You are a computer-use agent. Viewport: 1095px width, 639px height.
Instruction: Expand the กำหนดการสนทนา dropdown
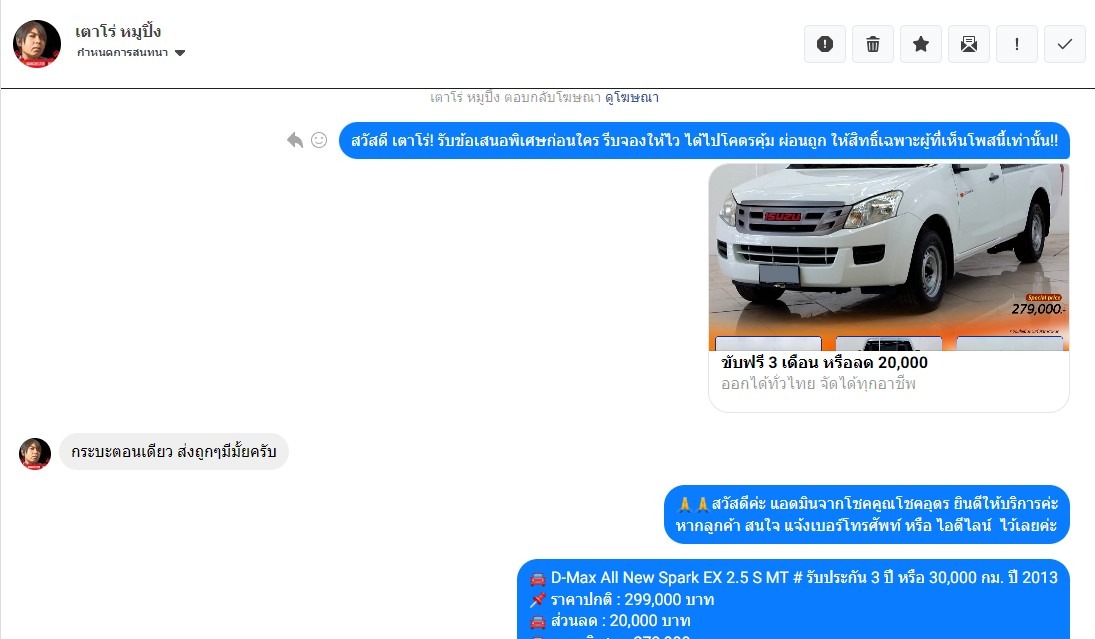click(x=131, y=53)
